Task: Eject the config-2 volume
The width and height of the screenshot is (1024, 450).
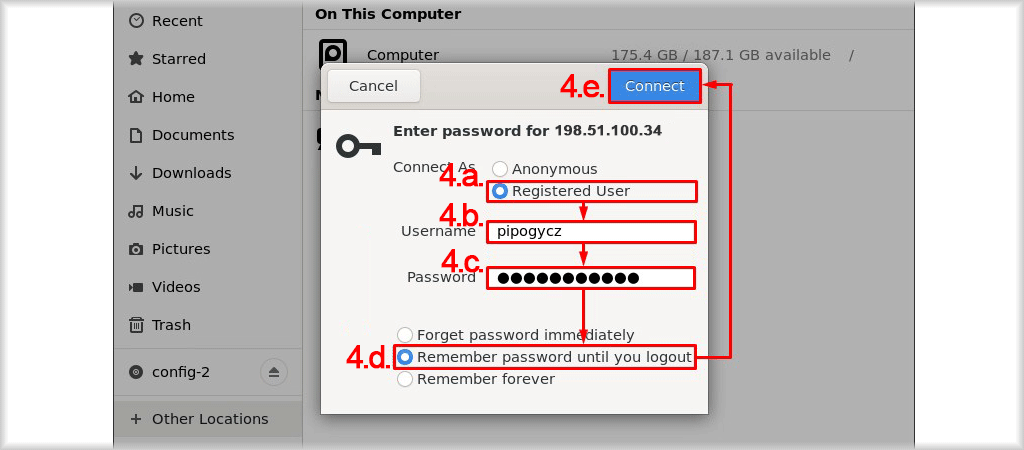Action: click(274, 372)
